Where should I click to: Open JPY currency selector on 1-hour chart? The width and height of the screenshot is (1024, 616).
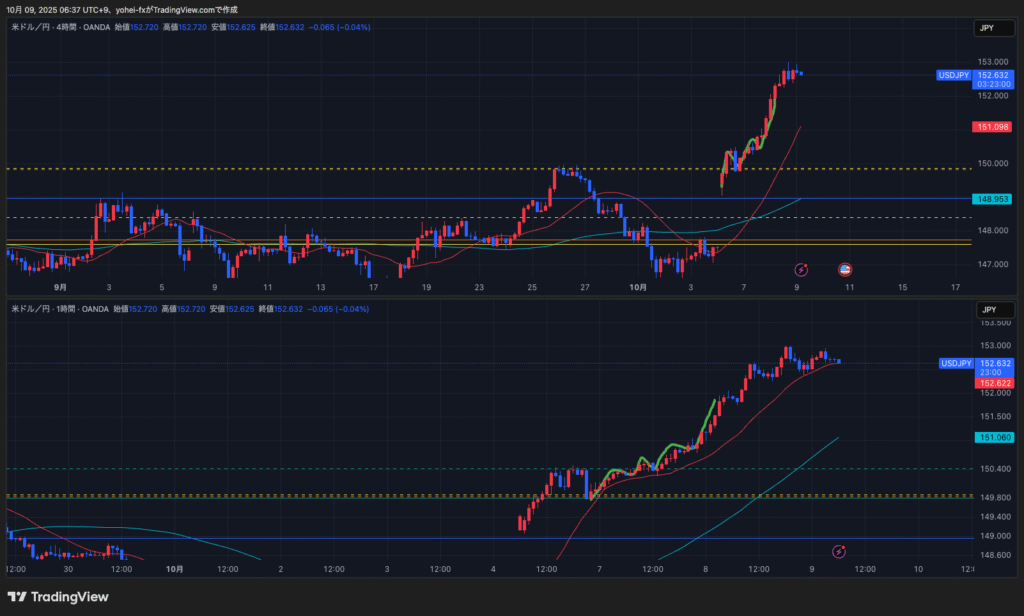pos(986,310)
